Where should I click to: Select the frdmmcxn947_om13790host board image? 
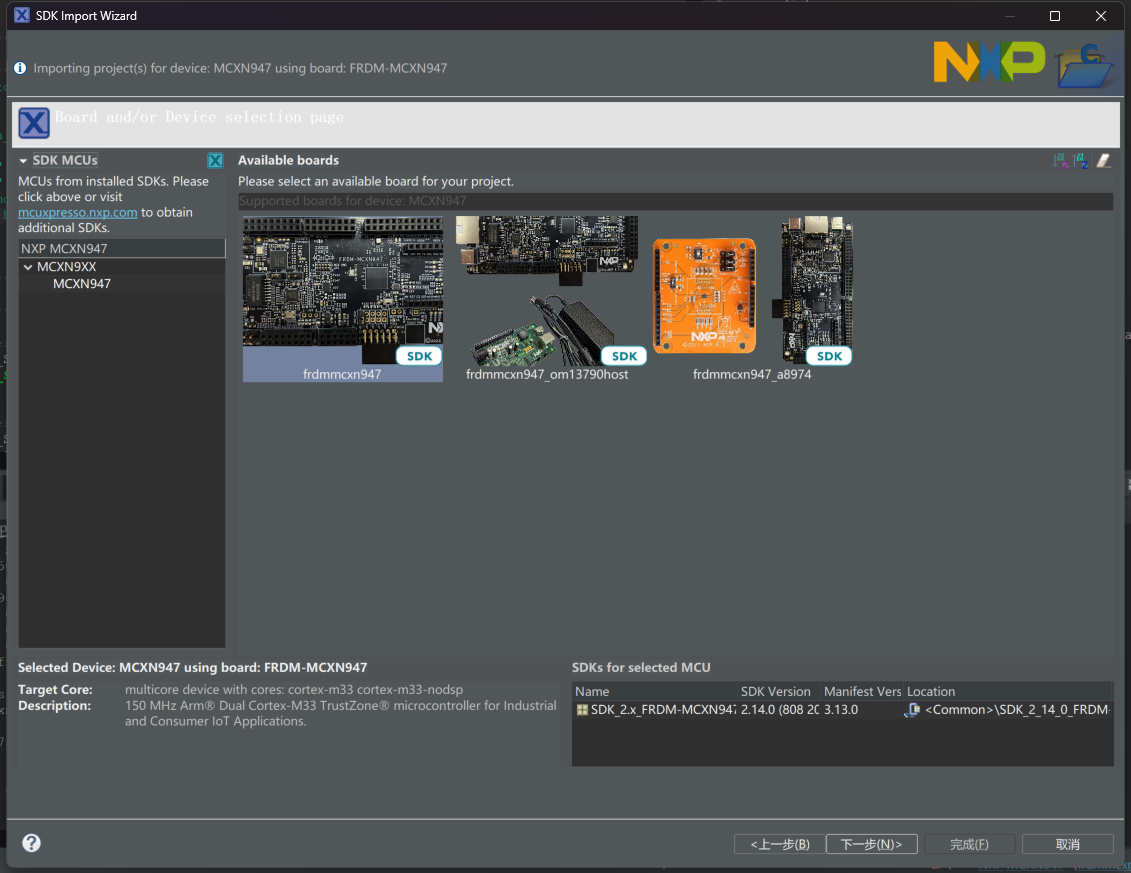547,290
